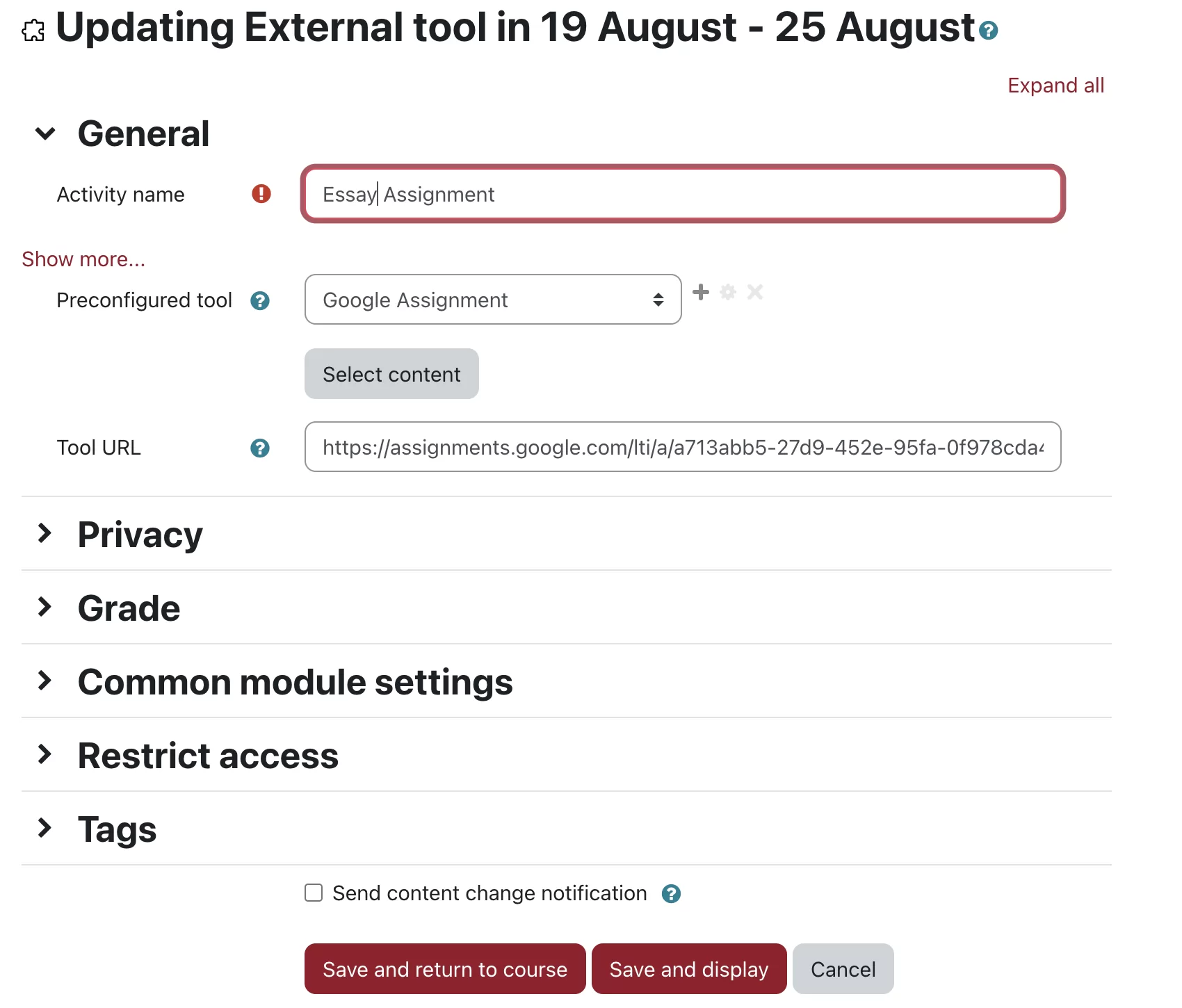Collapse the General section
This screenshot has width=1182, height=1008.
coord(45,133)
